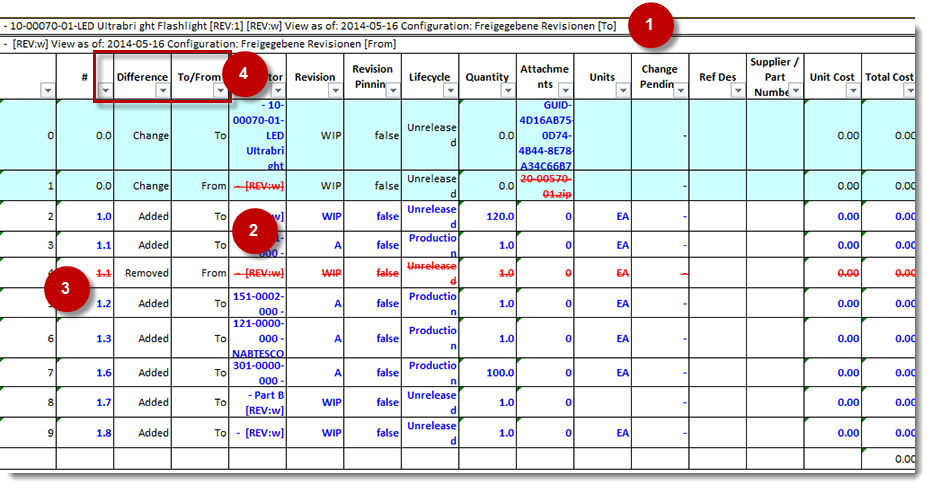This screenshot has height=488, width=930.
Task: Select the 121-0000-000 NABTESCO item cell
Action: [x=257, y=339]
